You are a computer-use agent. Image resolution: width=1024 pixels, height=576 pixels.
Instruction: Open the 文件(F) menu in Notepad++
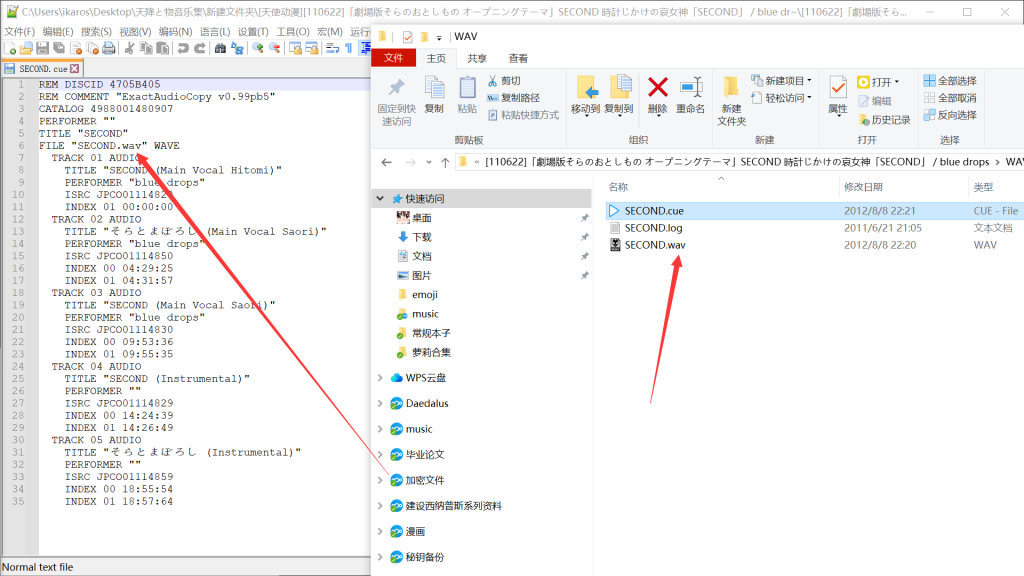(x=20, y=31)
